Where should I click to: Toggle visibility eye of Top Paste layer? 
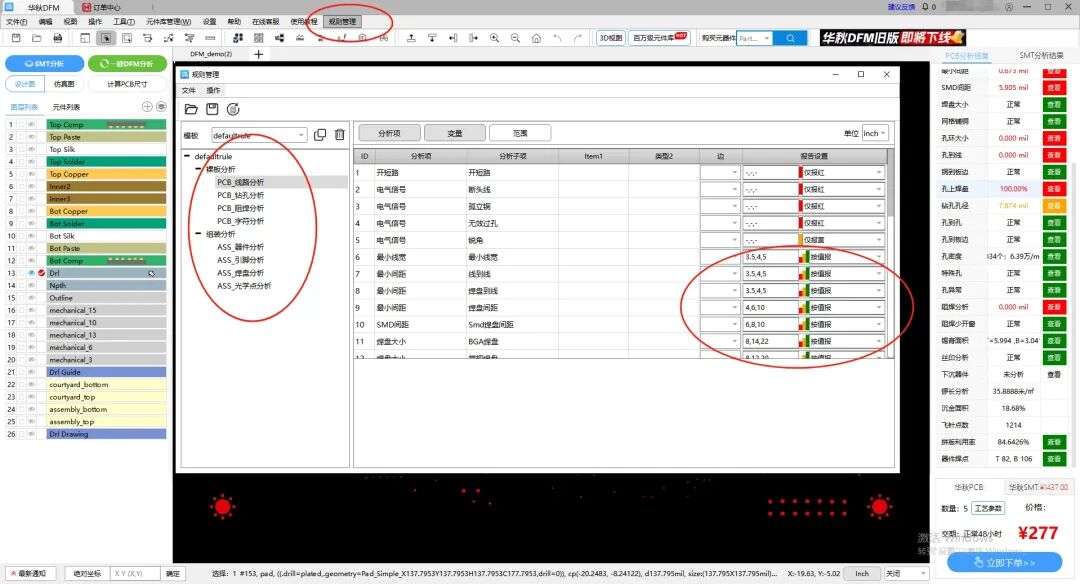tap(31, 137)
